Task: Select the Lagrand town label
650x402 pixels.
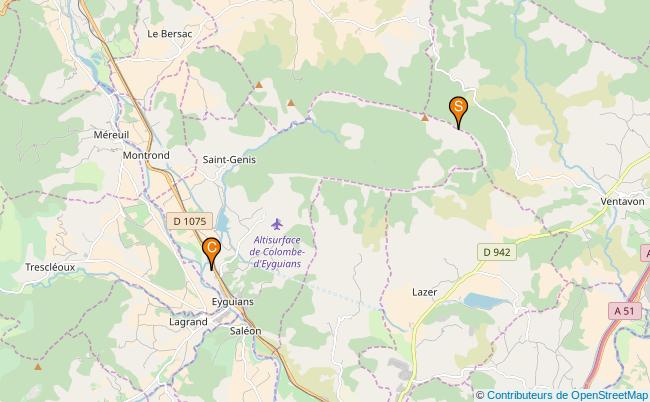Action: (188, 322)
